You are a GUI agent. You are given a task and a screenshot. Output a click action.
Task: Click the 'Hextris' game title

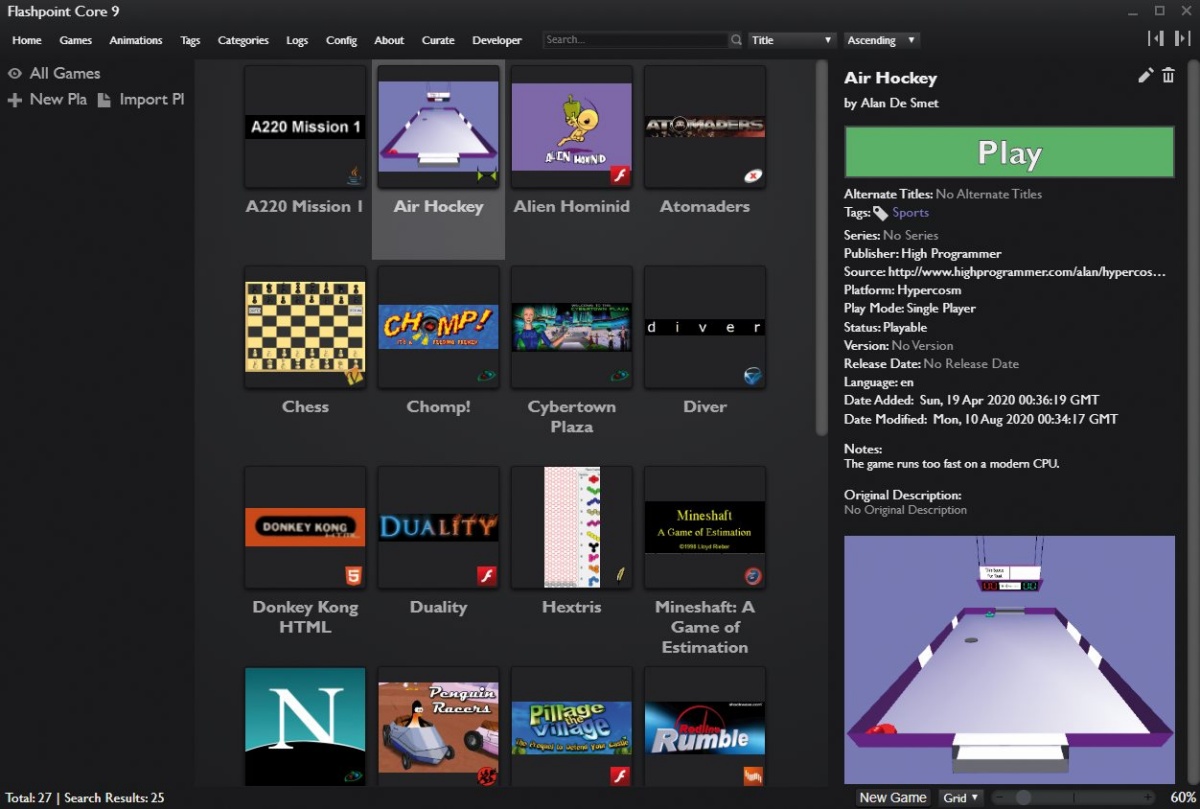point(571,607)
